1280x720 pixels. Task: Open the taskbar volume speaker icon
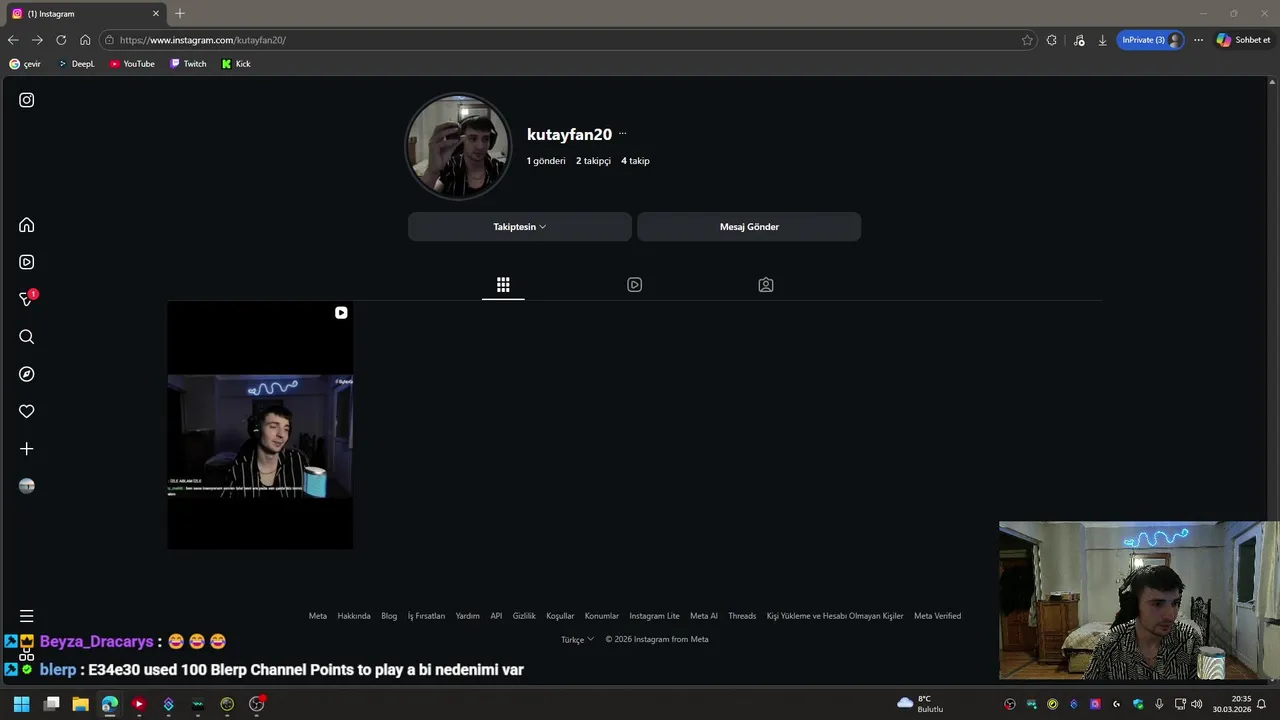[1197, 704]
